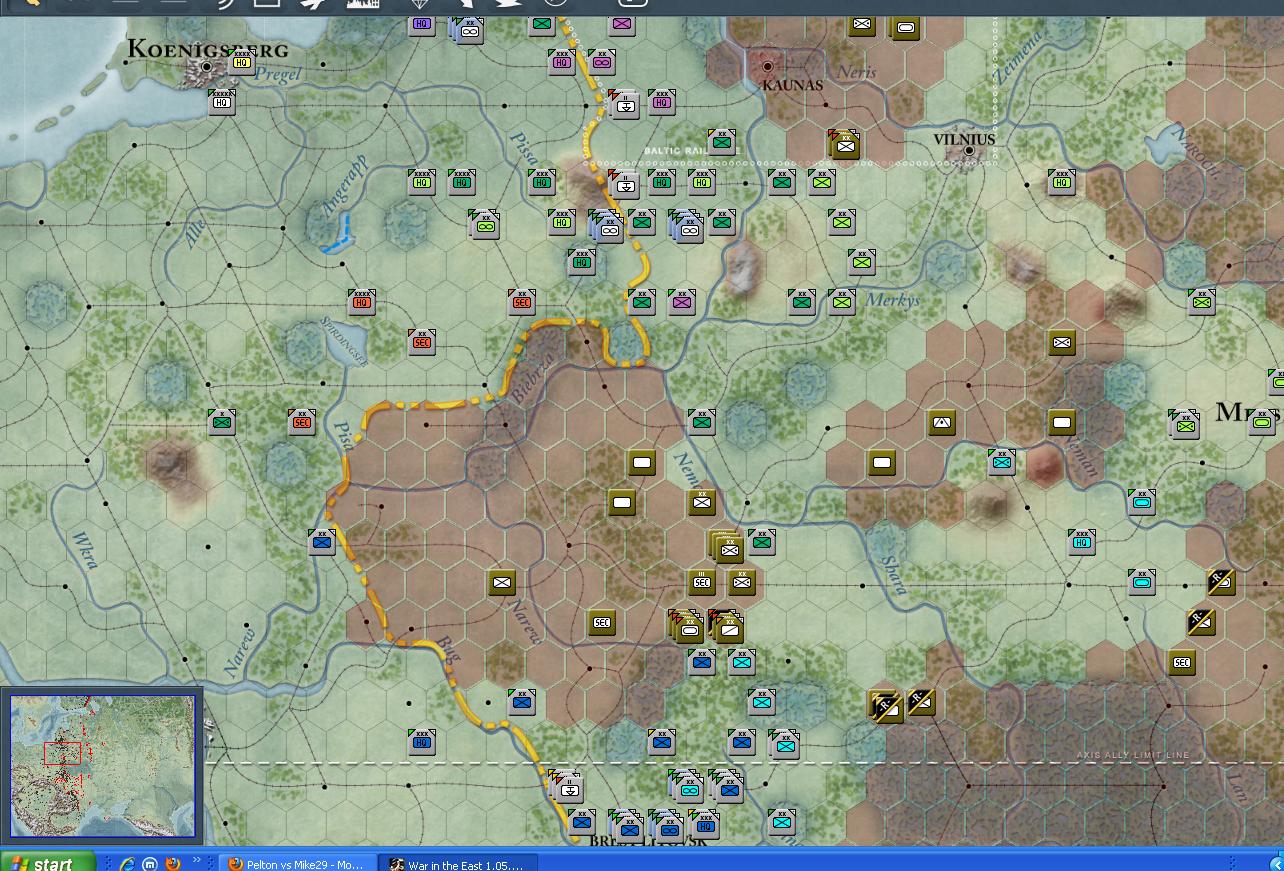Viewport: 1284px width, 871px height.
Task: Click the 'Koenigsberg' map label
Action: (x=208, y=48)
